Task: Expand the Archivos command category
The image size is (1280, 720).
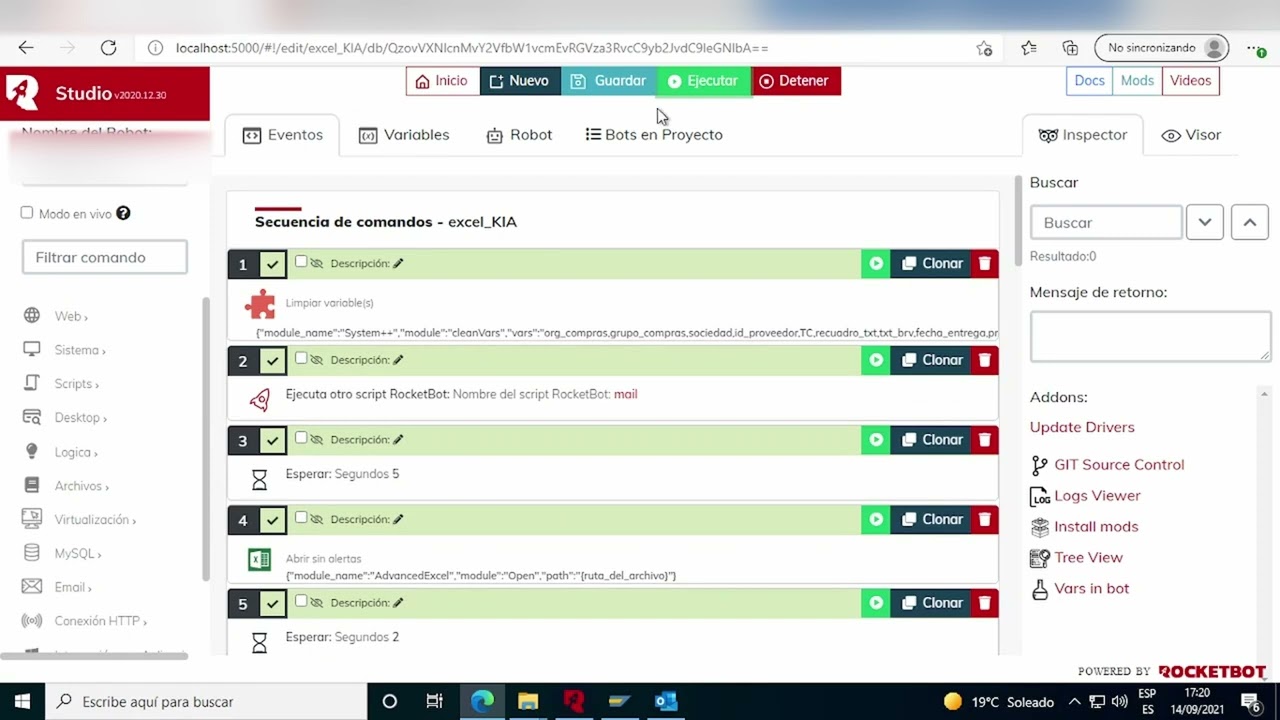Action: (x=81, y=486)
